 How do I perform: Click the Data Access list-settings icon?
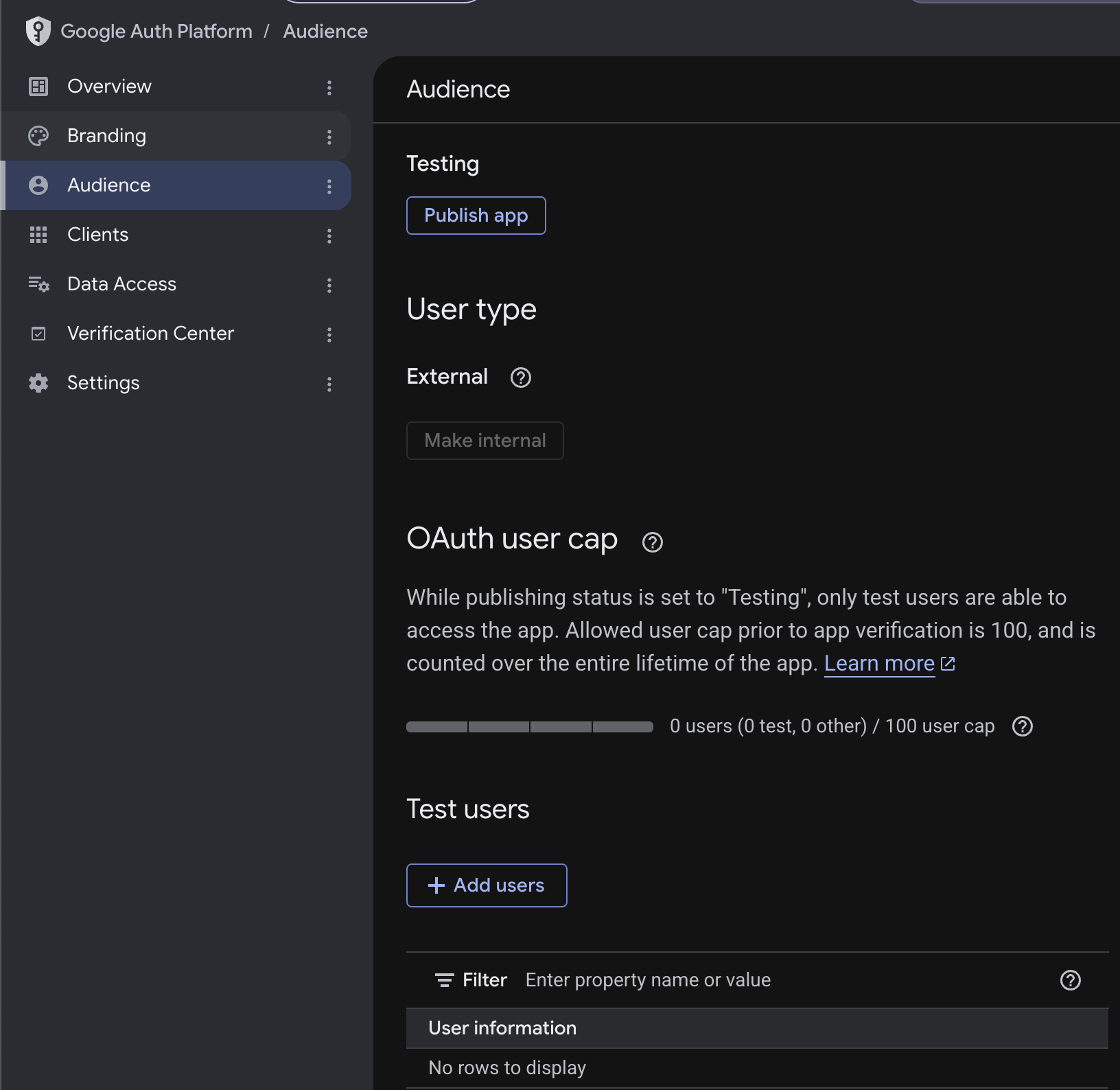coord(38,284)
